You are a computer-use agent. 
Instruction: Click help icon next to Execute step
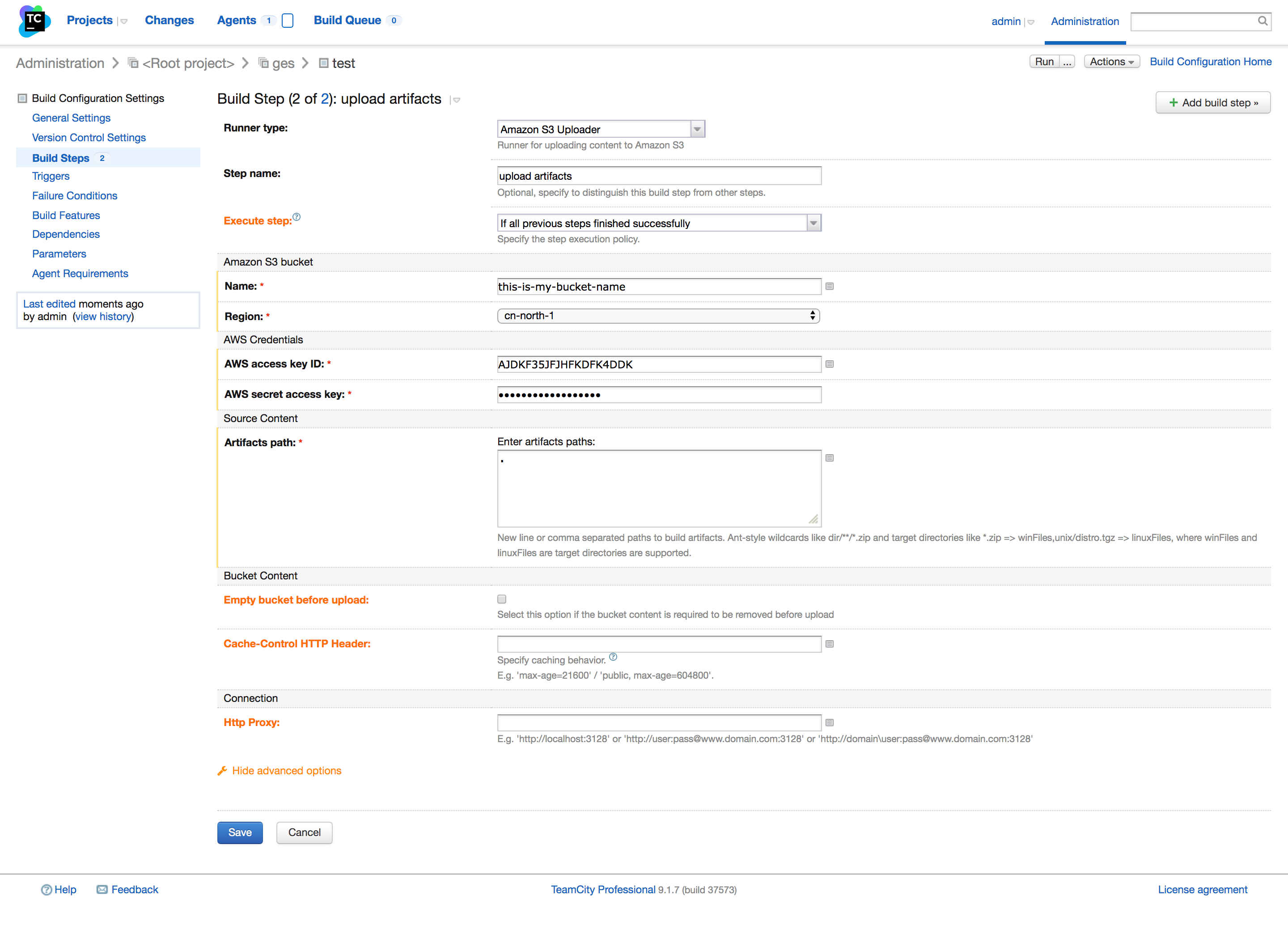tap(297, 217)
